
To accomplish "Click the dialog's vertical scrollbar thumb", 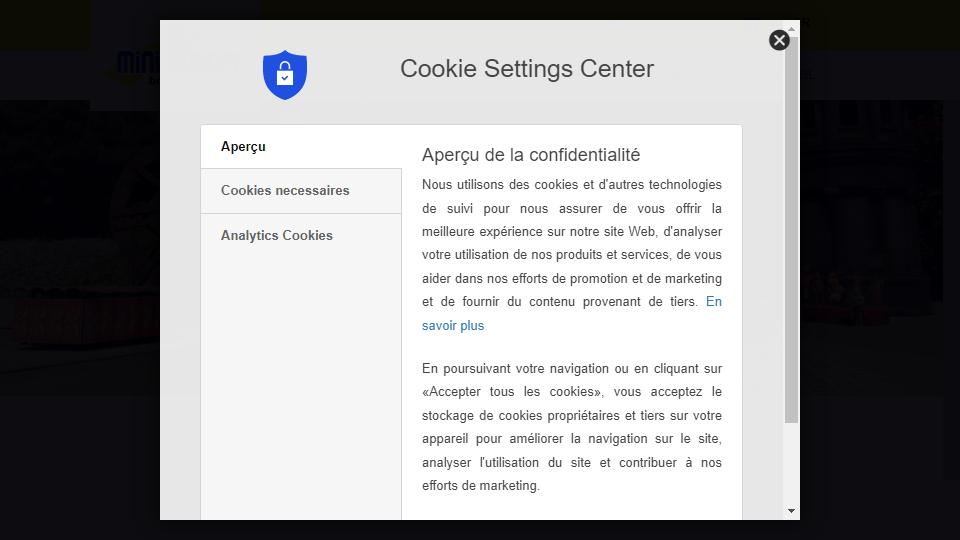I will tap(792, 230).
